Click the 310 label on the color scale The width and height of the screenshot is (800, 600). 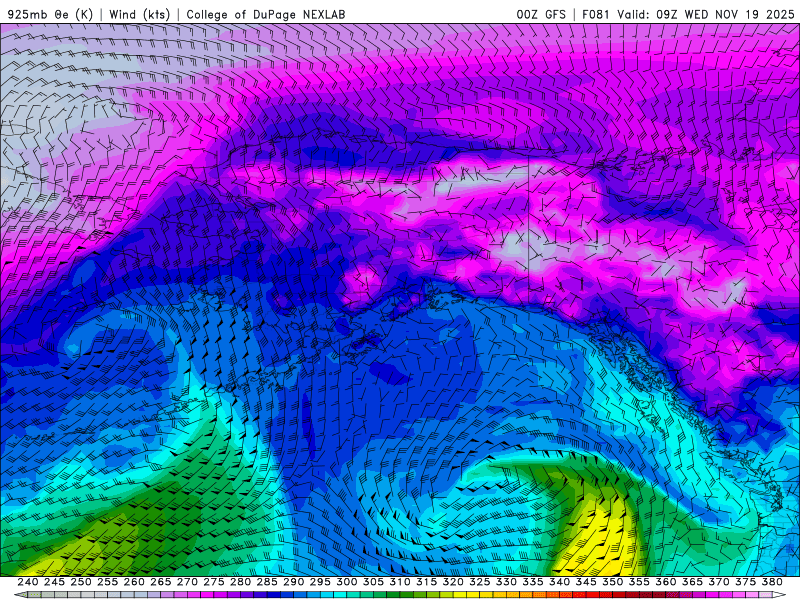click(399, 582)
